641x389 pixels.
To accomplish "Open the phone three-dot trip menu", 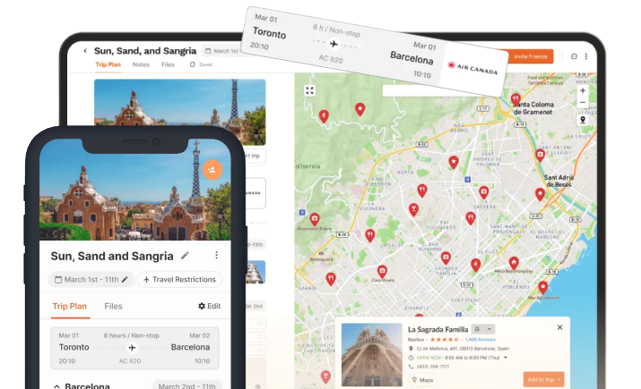I will coord(216,255).
